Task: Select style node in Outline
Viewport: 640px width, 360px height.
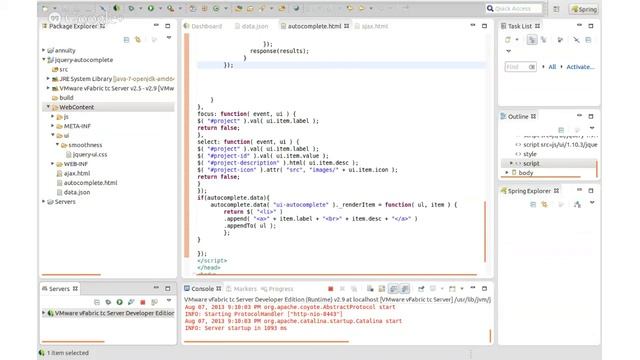Action: point(530,154)
